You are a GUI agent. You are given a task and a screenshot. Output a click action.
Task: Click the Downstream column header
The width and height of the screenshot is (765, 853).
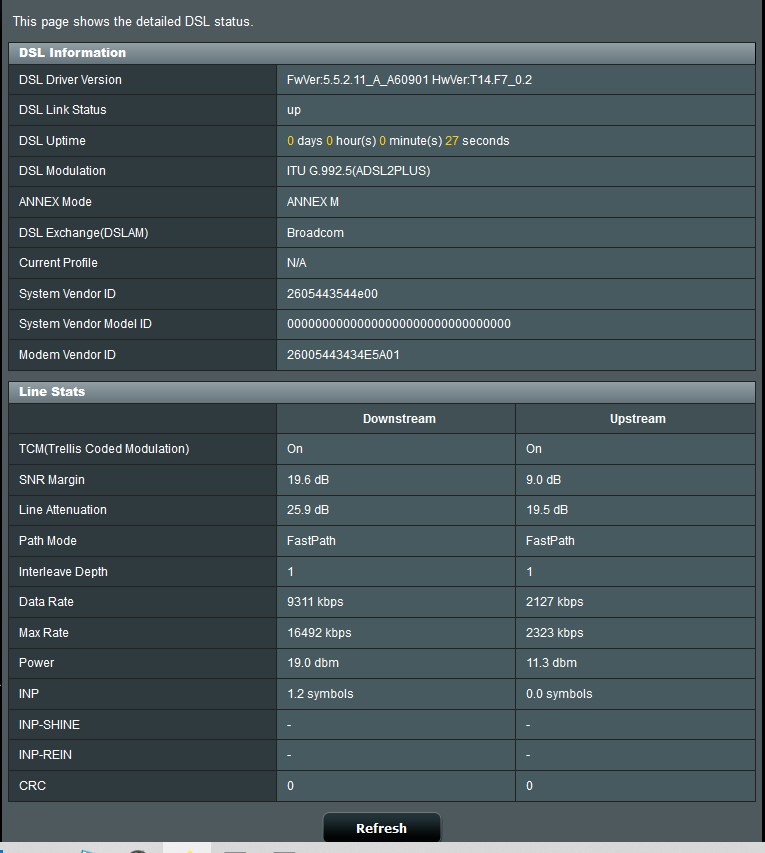pos(399,419)
